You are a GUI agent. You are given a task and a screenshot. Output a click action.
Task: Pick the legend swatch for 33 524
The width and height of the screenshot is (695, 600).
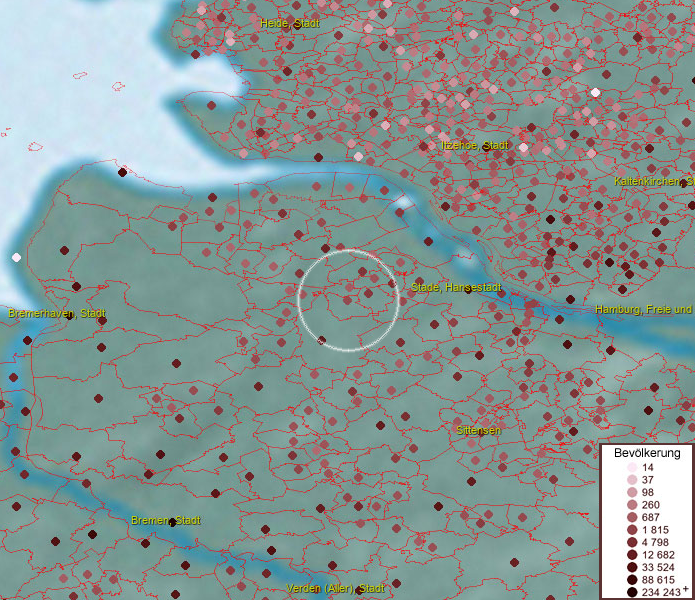point(632,567)
